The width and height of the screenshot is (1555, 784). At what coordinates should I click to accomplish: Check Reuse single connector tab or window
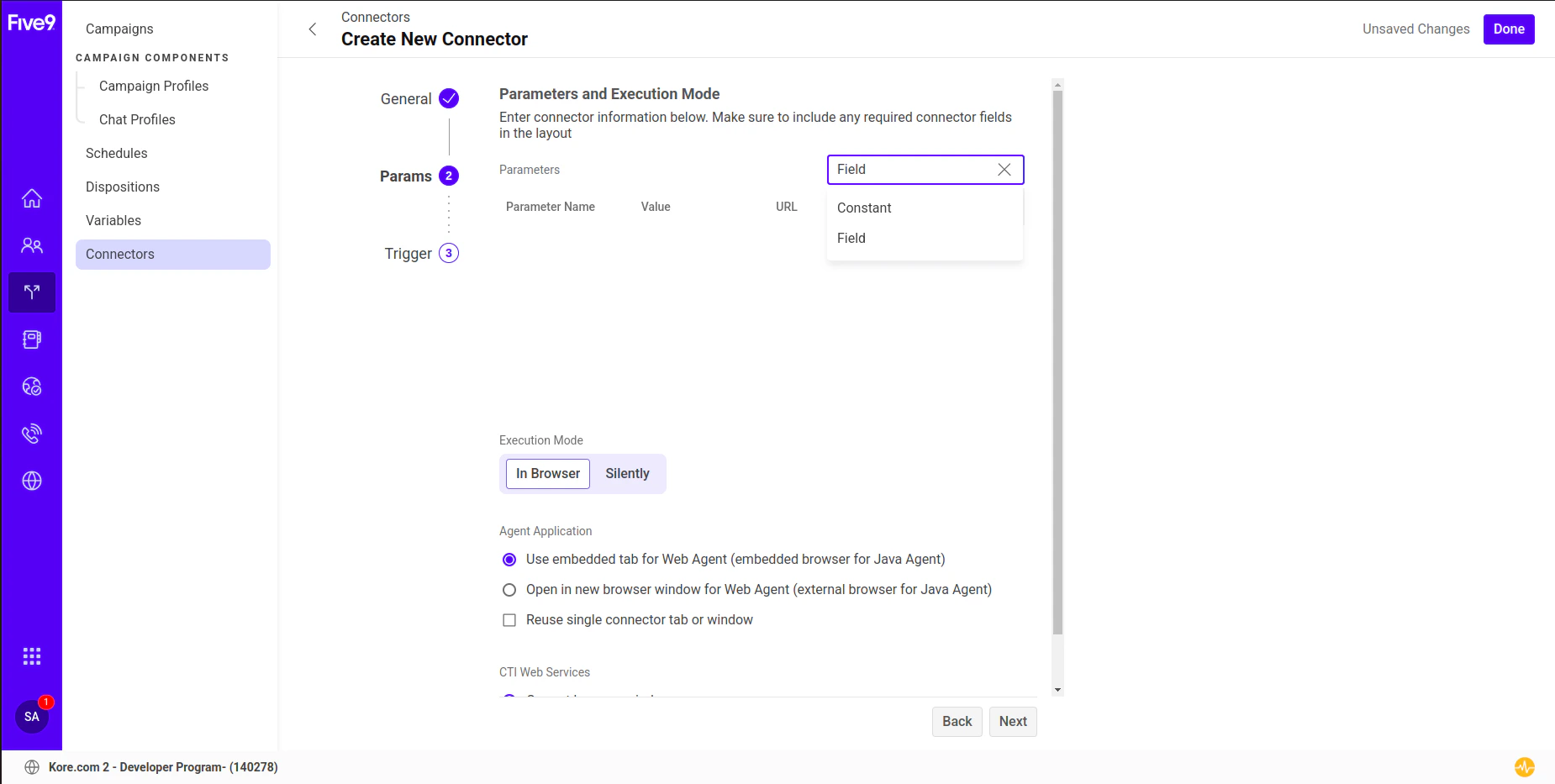click(x=509, y=619)
